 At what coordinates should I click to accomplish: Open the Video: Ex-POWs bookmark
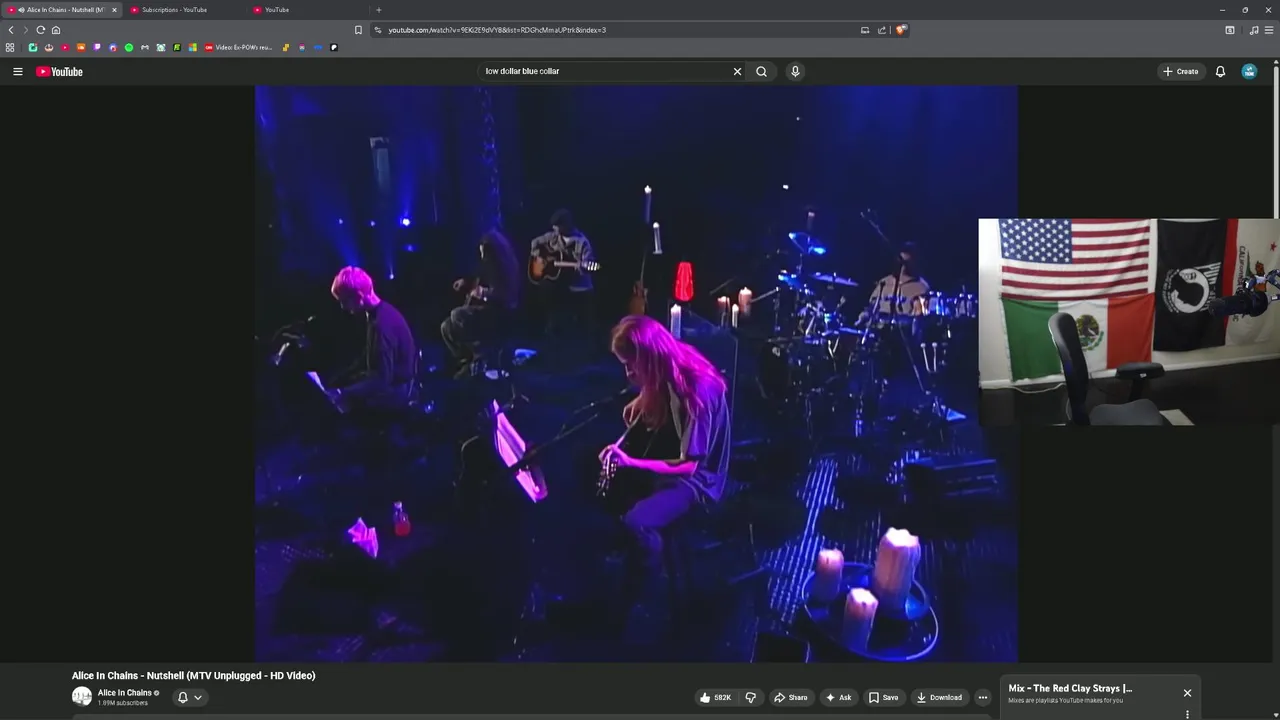point(238,47)
